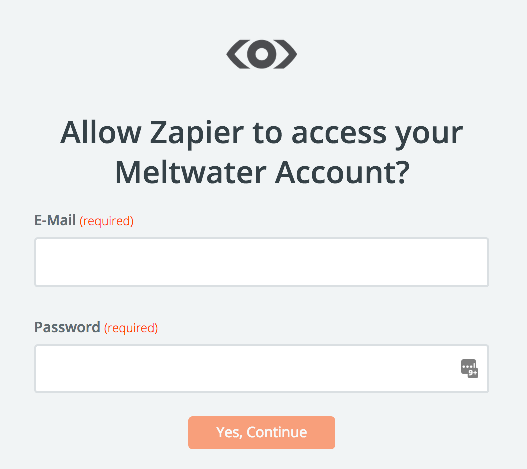
Task: Click the Yes, Continue button
Action: pos(261,432)
